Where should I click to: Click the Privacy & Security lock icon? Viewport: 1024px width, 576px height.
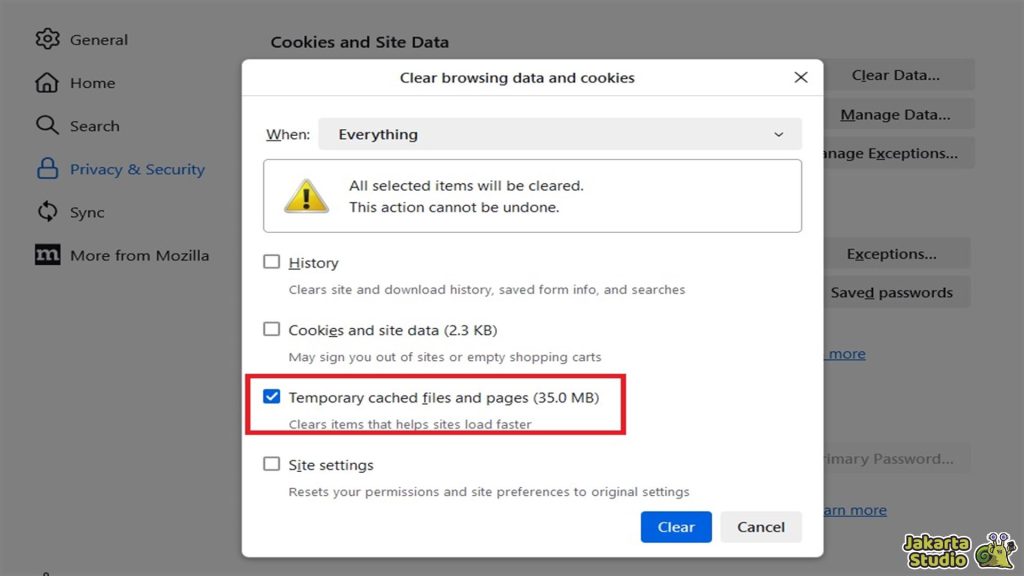(47, 169)
